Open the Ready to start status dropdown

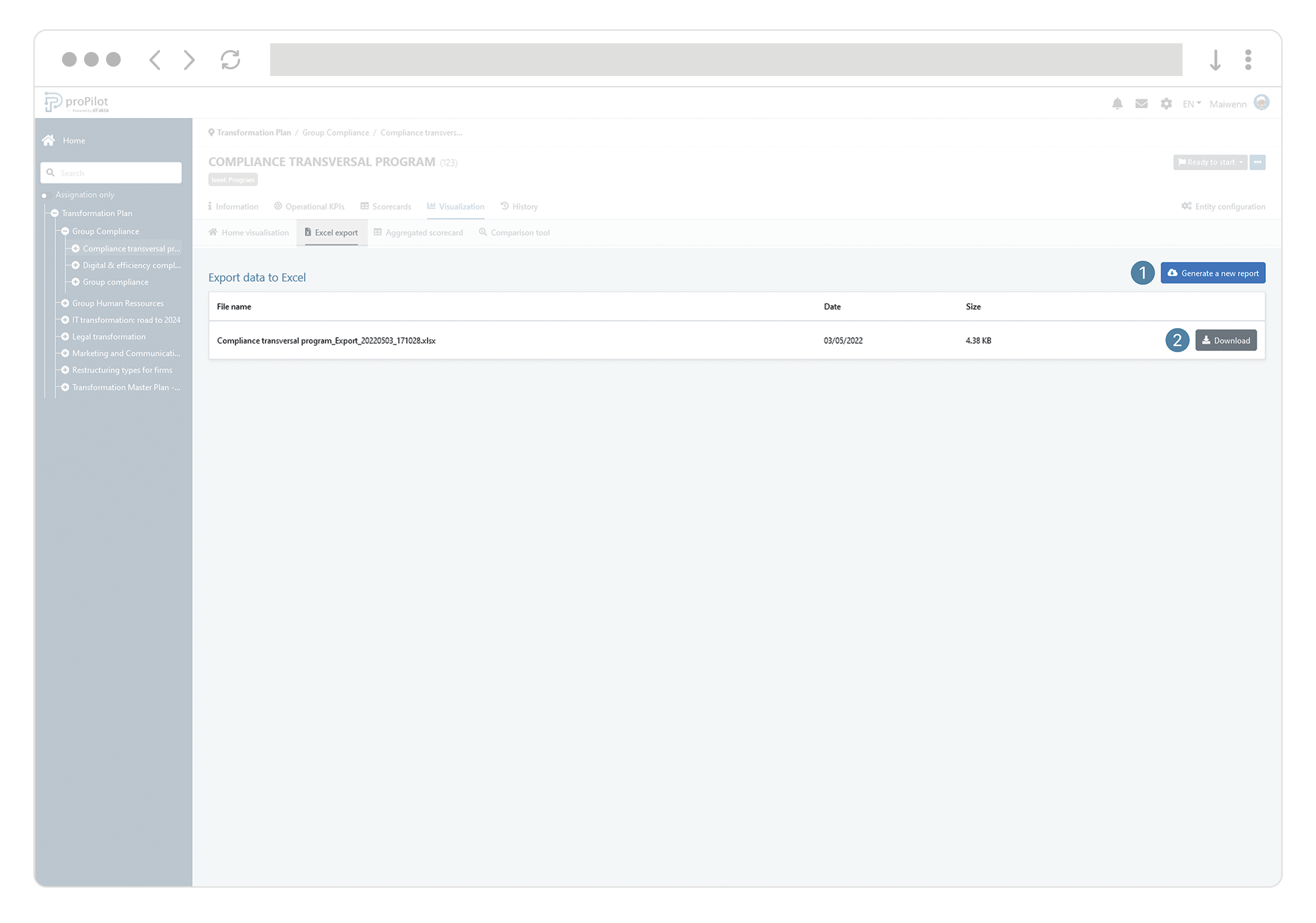1210,162
